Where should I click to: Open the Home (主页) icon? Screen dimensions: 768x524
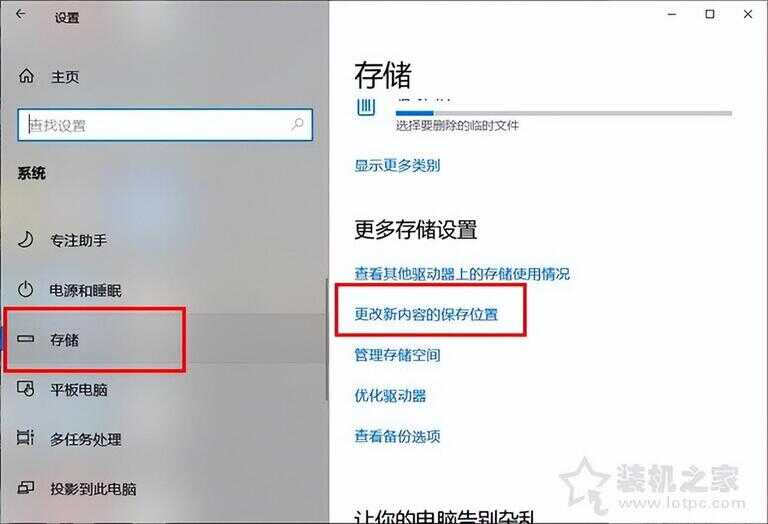tap(26, 76)
